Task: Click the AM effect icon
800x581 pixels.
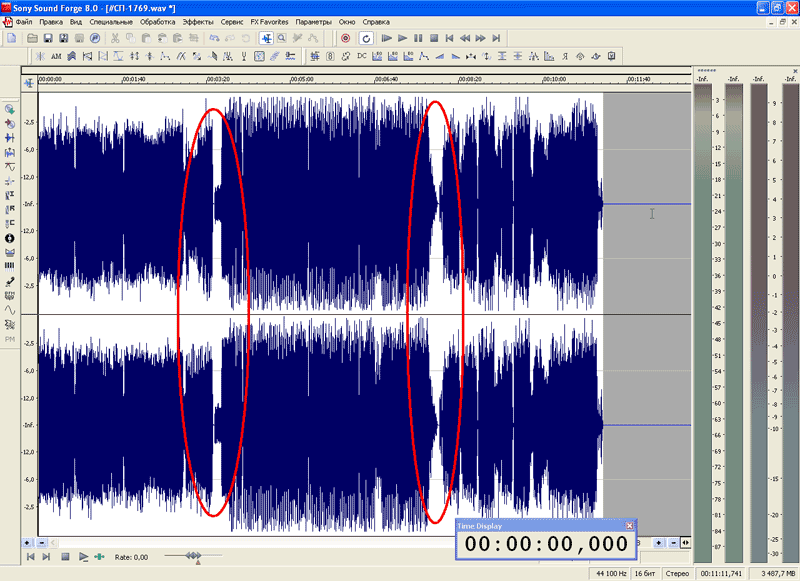Action: click(x=56, y=55)
